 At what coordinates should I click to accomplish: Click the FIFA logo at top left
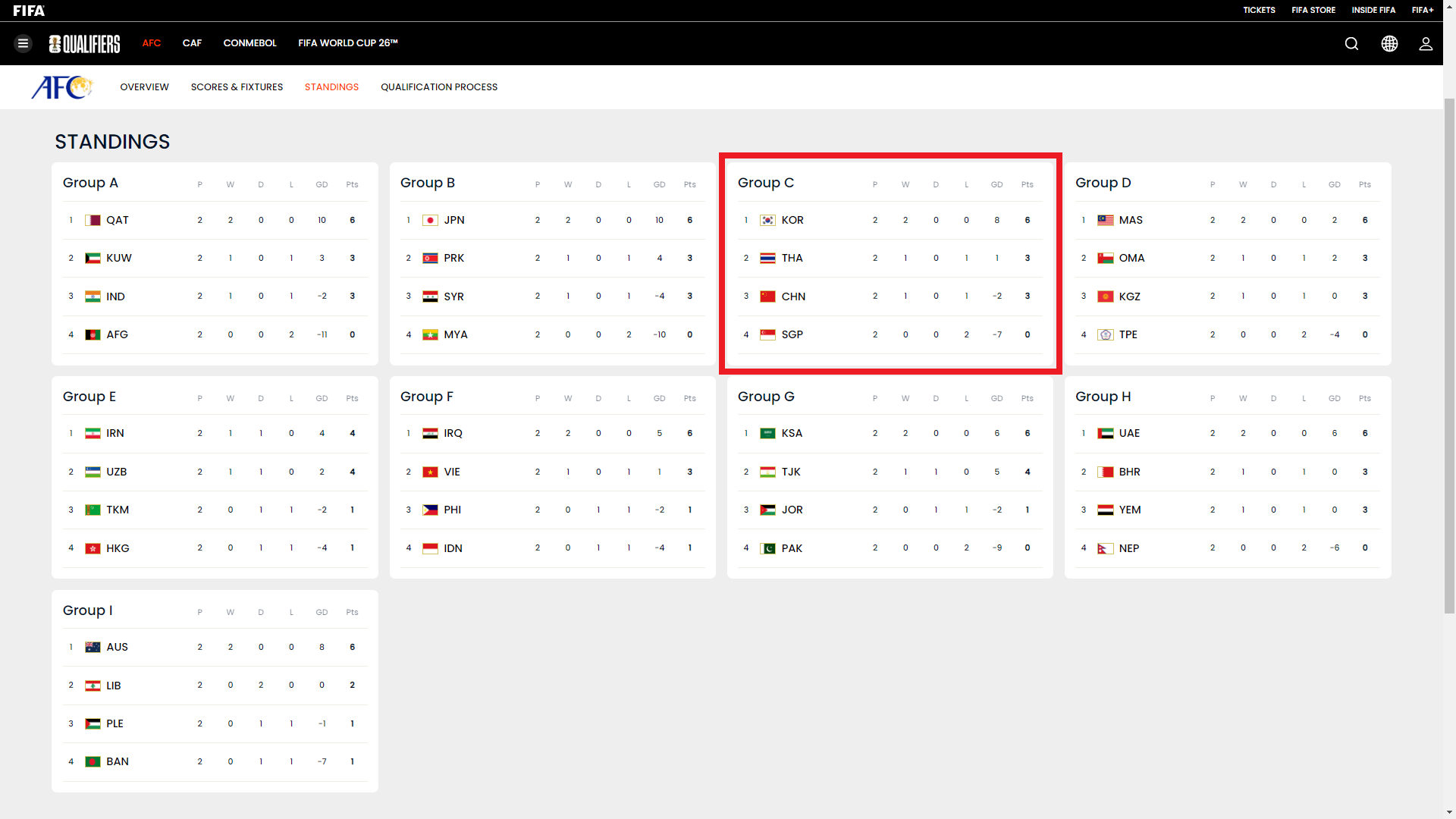29,10
